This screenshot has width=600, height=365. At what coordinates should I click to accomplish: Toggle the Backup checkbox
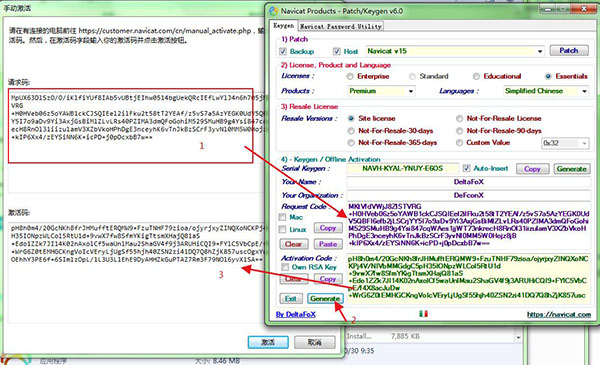283,51
